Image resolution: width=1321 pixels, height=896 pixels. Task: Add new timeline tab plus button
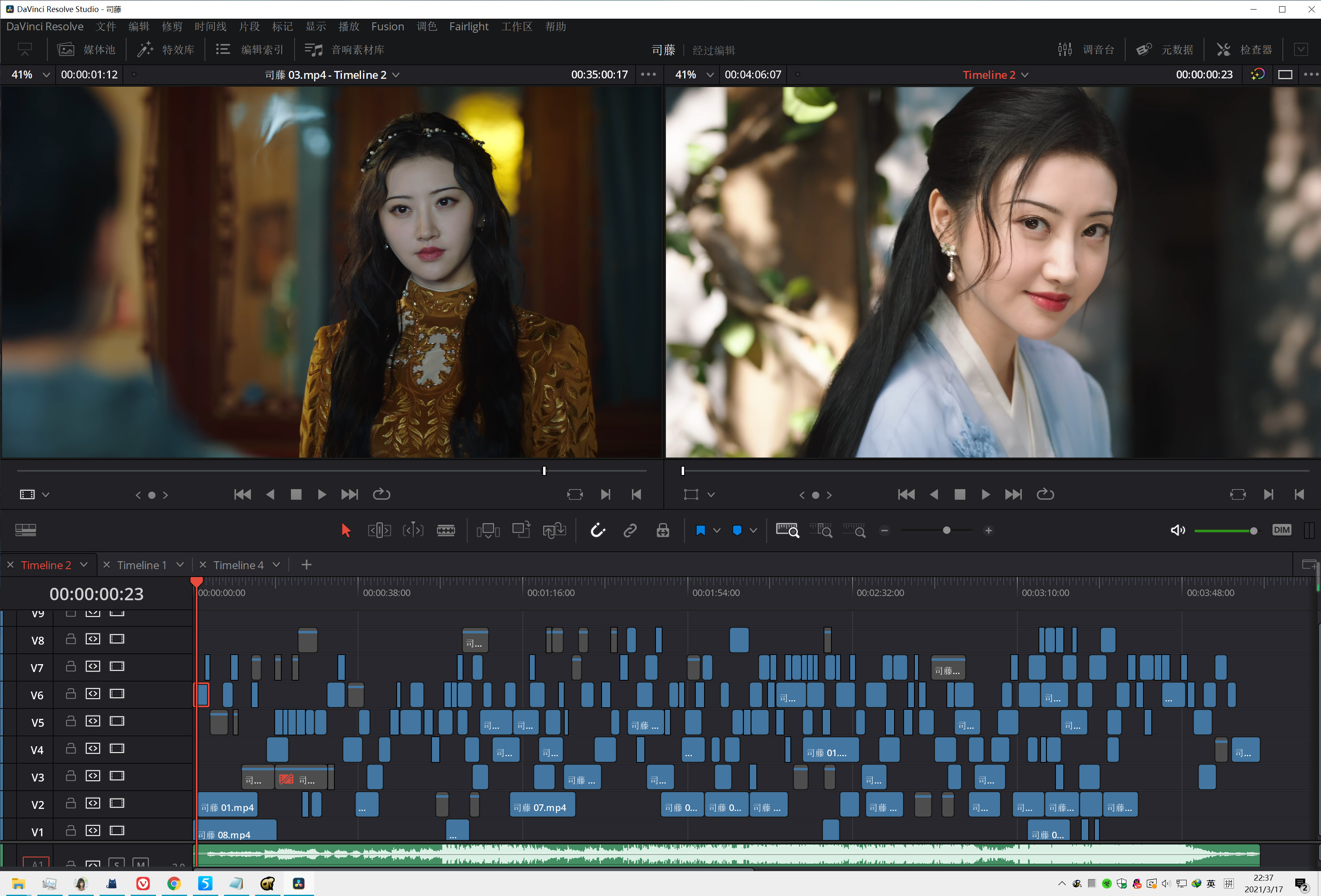coord(306,565)
